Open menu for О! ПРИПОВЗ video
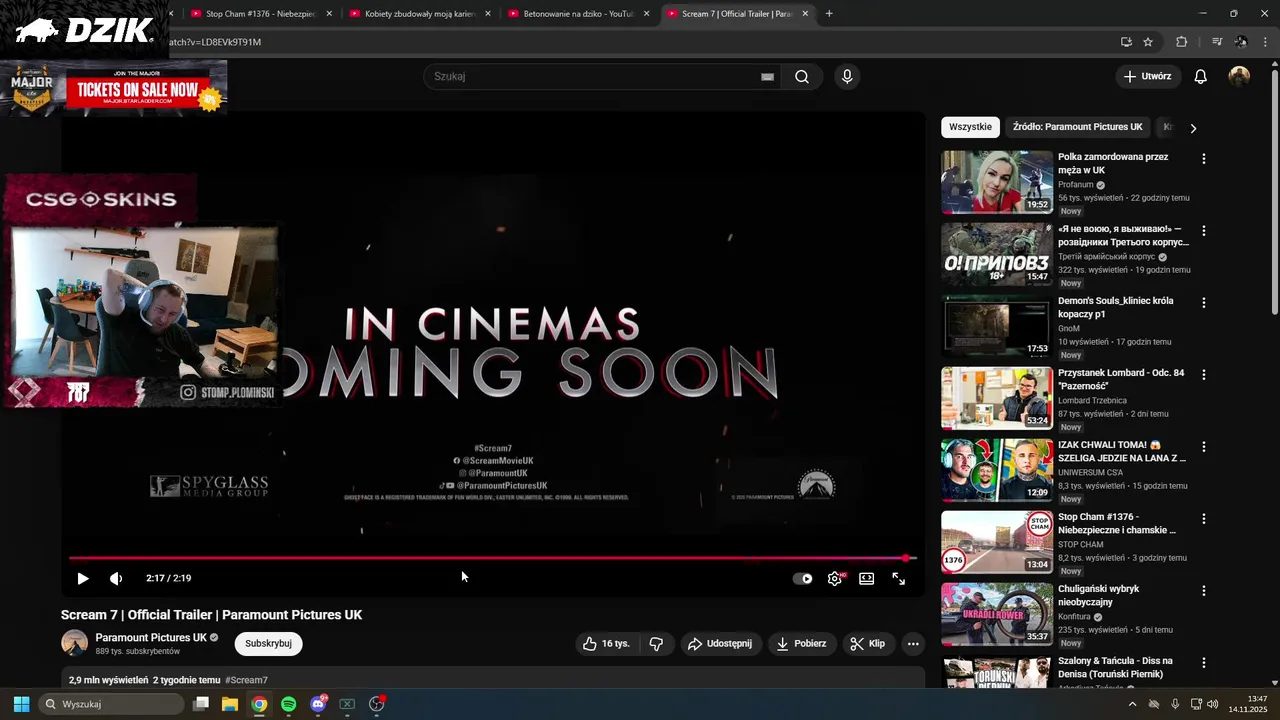The height and width of the screenshot is (720, 1280). 1203,231
